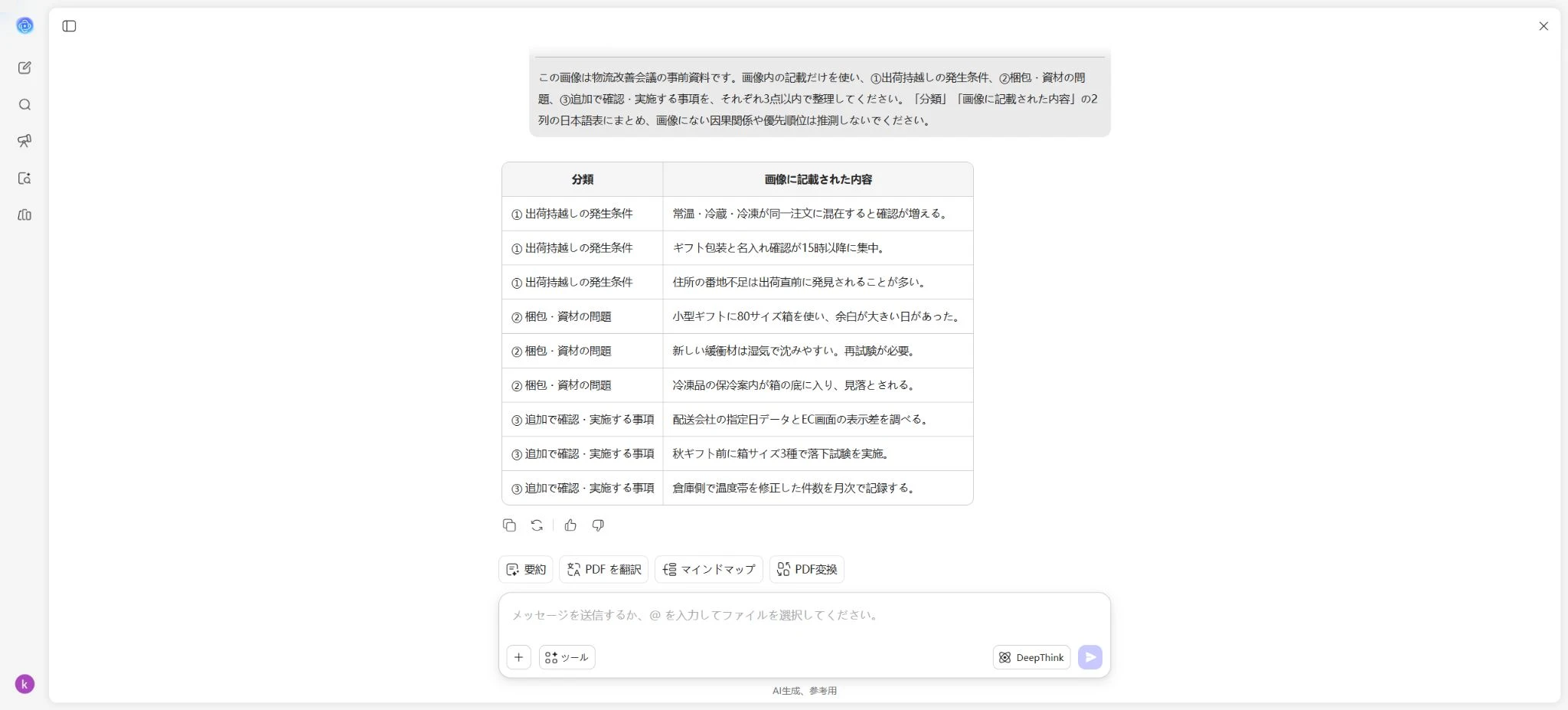Click the user prompt message bubble

coord(820,93)
